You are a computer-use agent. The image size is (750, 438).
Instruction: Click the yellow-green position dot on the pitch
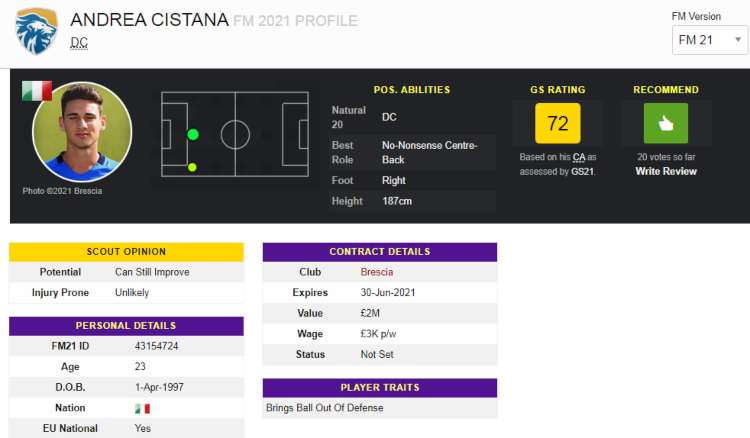click(192, 167)
